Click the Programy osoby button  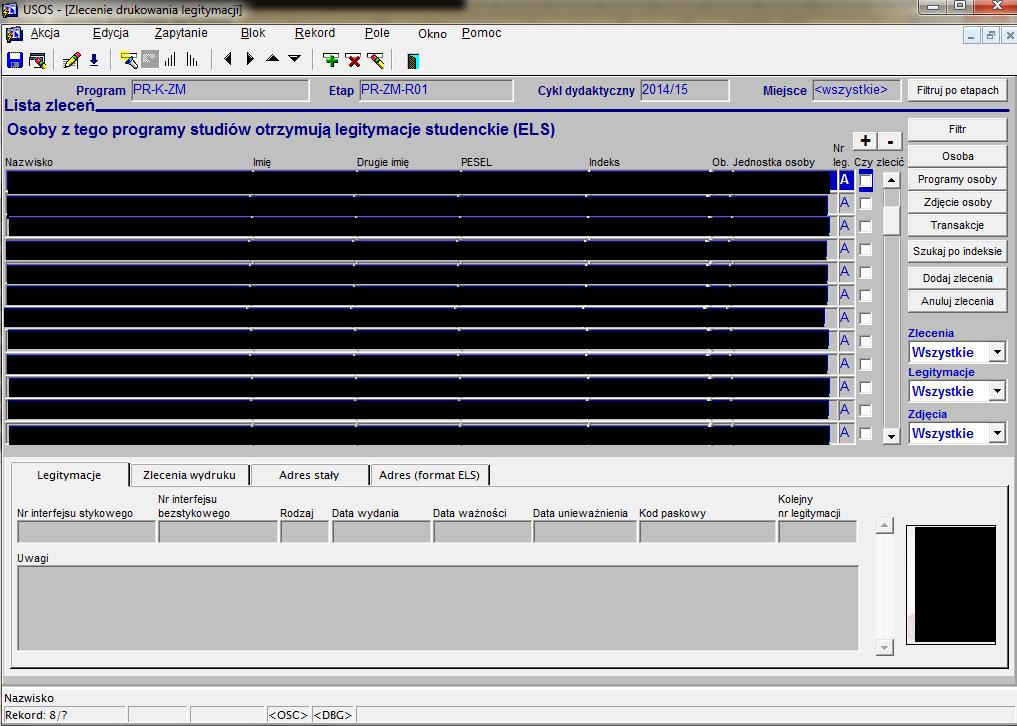click(957, 179)
